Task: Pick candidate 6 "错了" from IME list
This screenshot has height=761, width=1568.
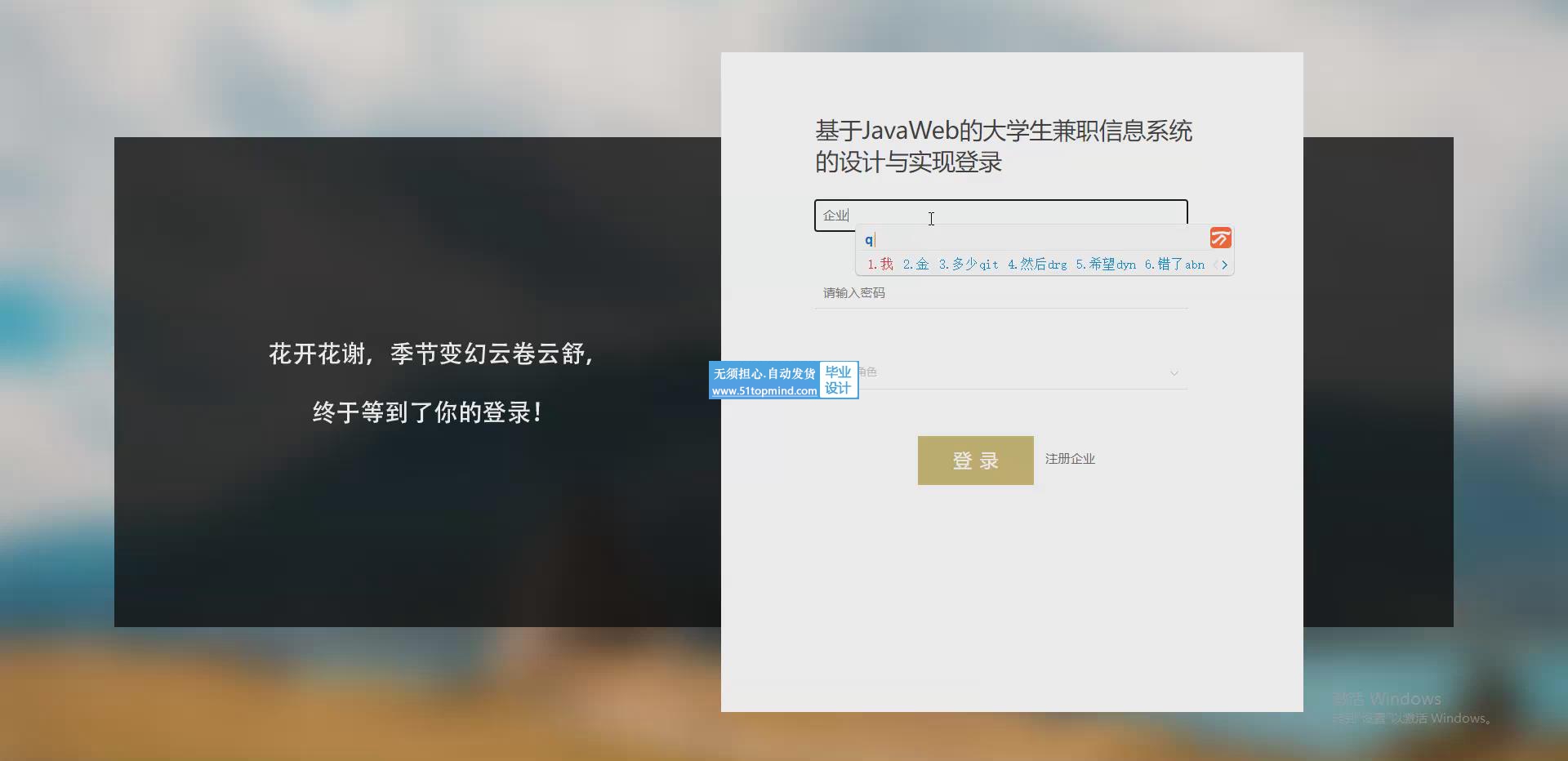Action: 1174,265
